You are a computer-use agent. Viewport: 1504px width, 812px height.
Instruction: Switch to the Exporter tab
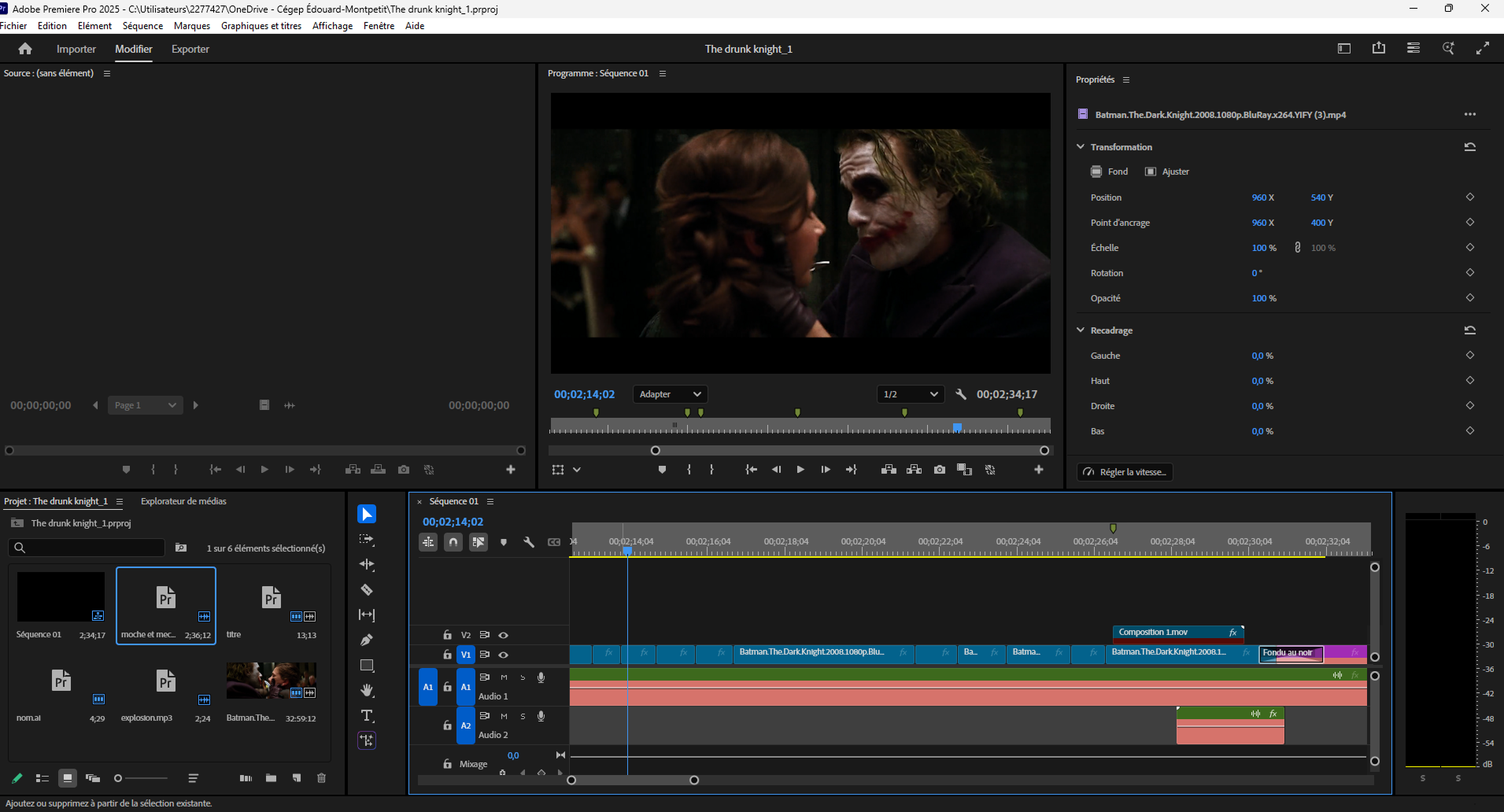pyautogui.click(x=190, y=49)
